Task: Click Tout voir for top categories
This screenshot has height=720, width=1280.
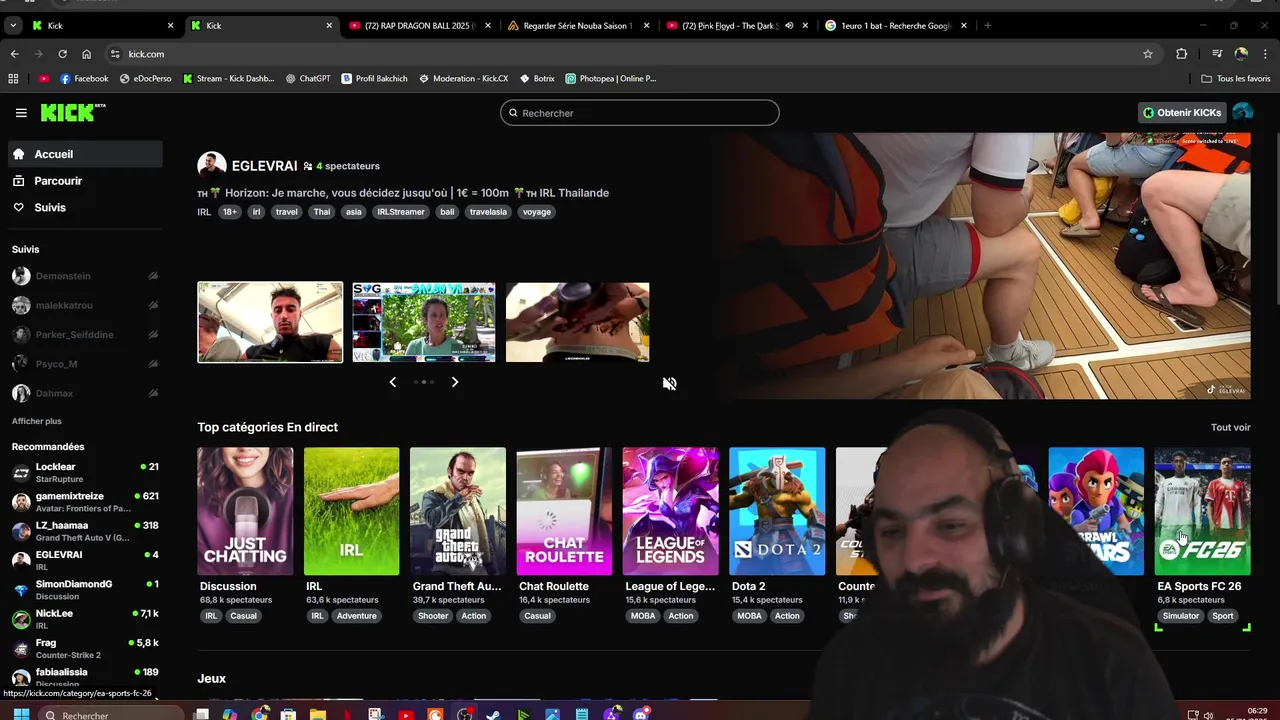Action: [1230, 428]
